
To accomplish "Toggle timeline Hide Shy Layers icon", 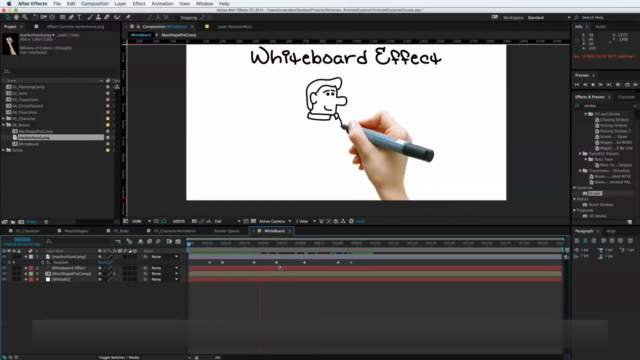I will click(x=140, y=242).
